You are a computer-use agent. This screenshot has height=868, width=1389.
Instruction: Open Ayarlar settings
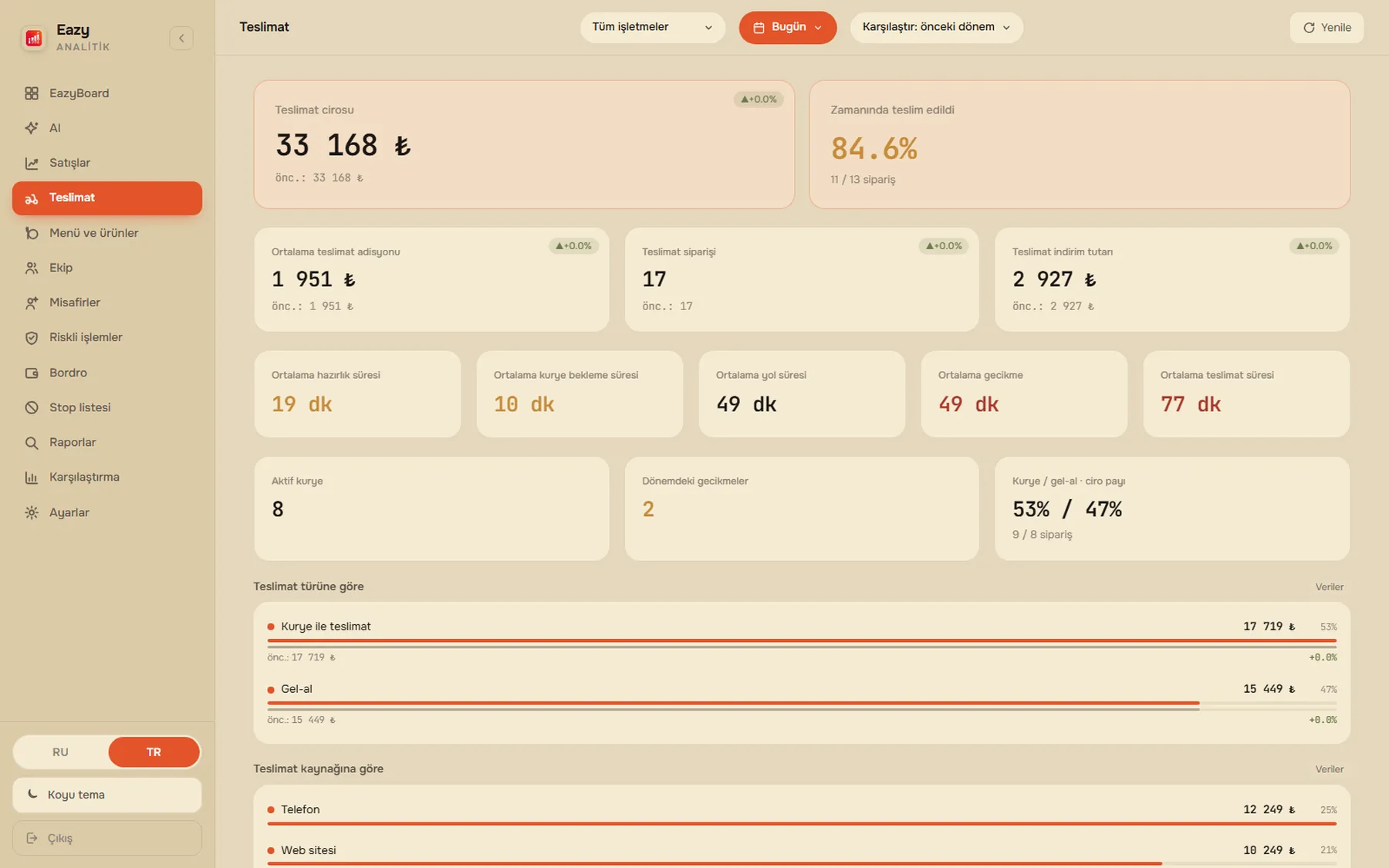click(107, 512)
